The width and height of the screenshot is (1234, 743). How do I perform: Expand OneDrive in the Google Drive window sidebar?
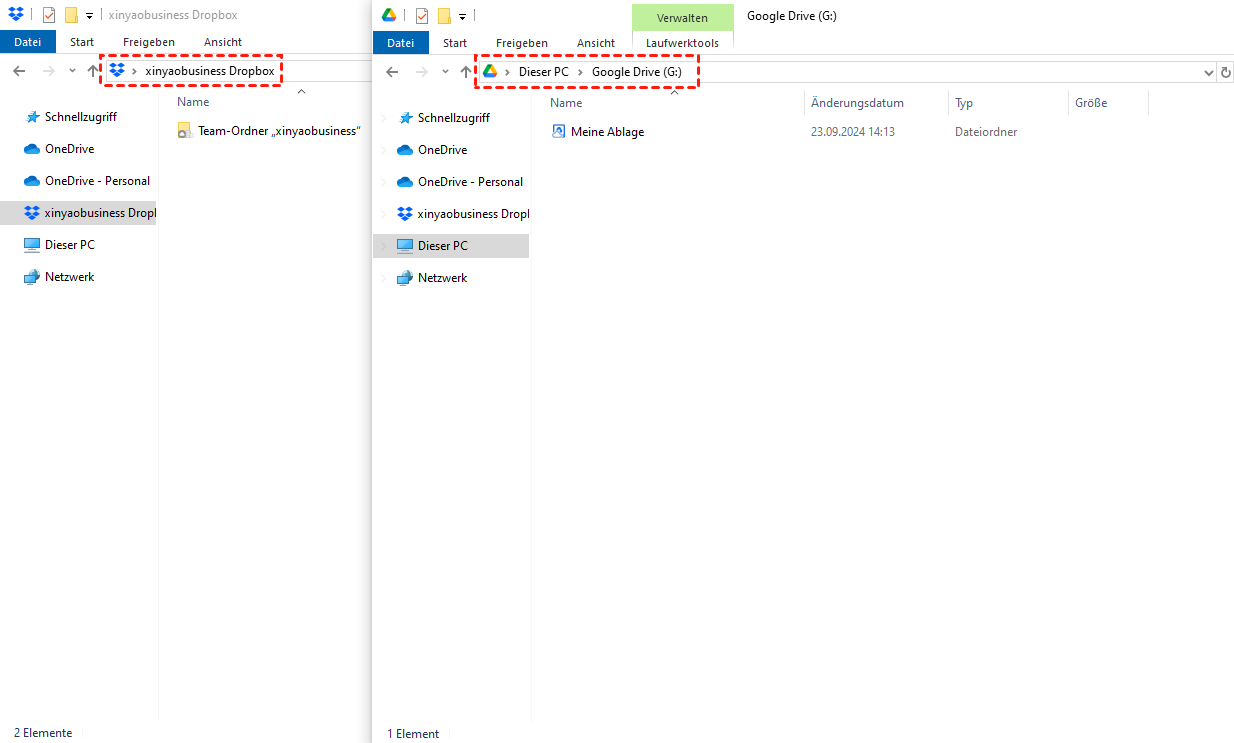click(x=384, y=150)
